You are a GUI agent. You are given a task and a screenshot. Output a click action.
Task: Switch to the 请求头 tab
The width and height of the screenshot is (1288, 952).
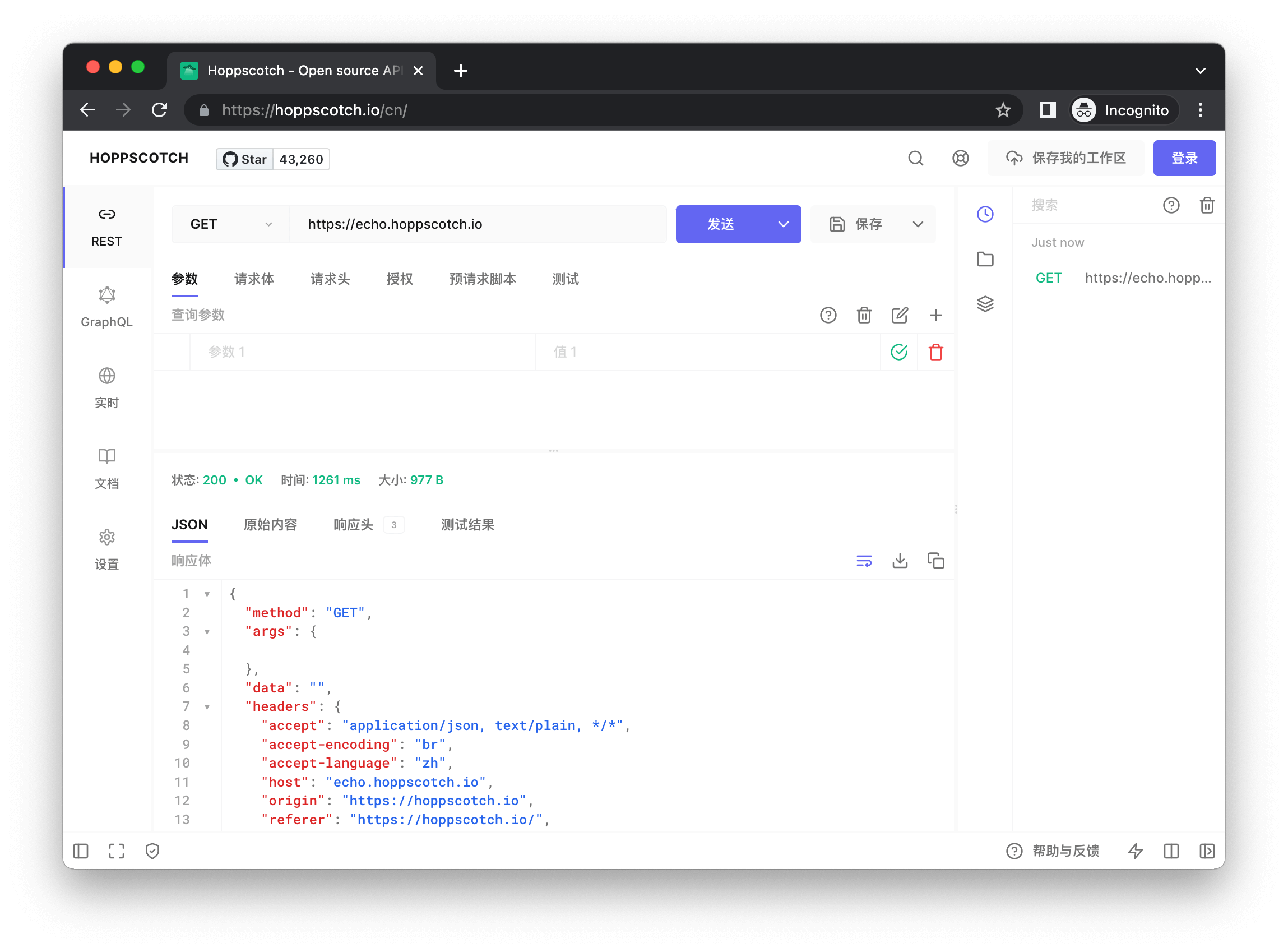point(330,280)
